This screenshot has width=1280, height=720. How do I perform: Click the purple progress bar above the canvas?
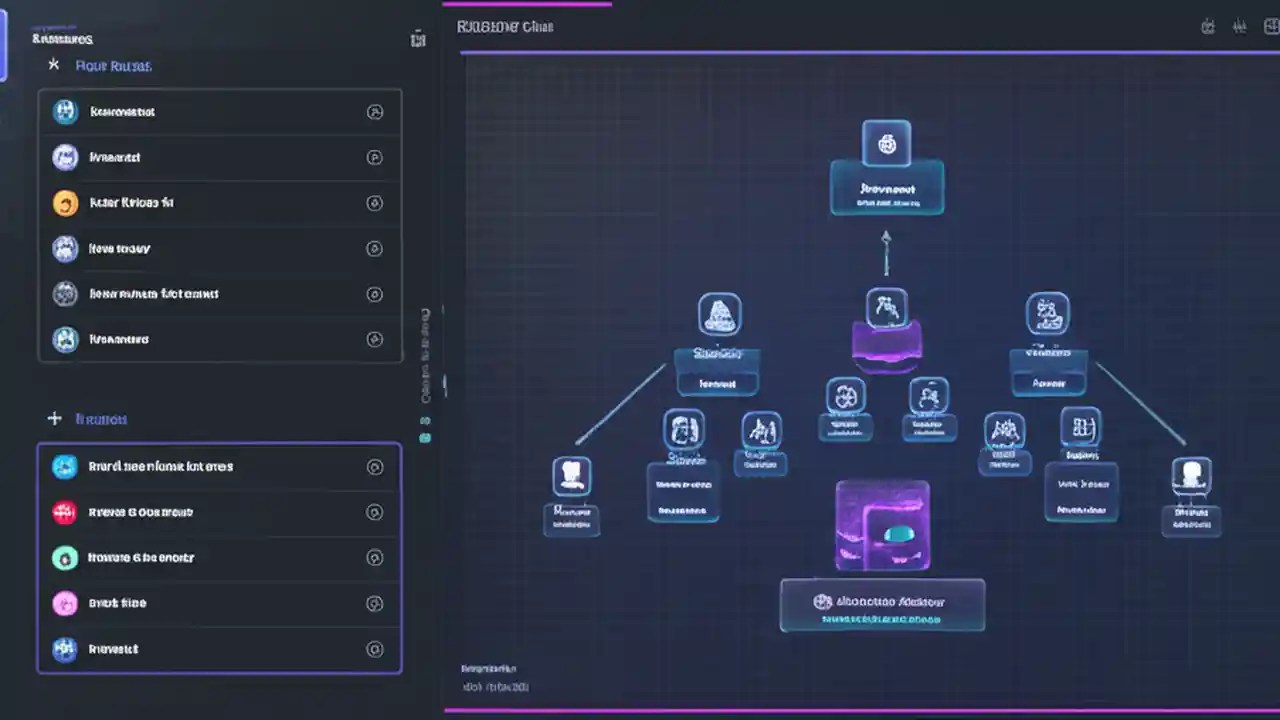[x=527, y=5]
